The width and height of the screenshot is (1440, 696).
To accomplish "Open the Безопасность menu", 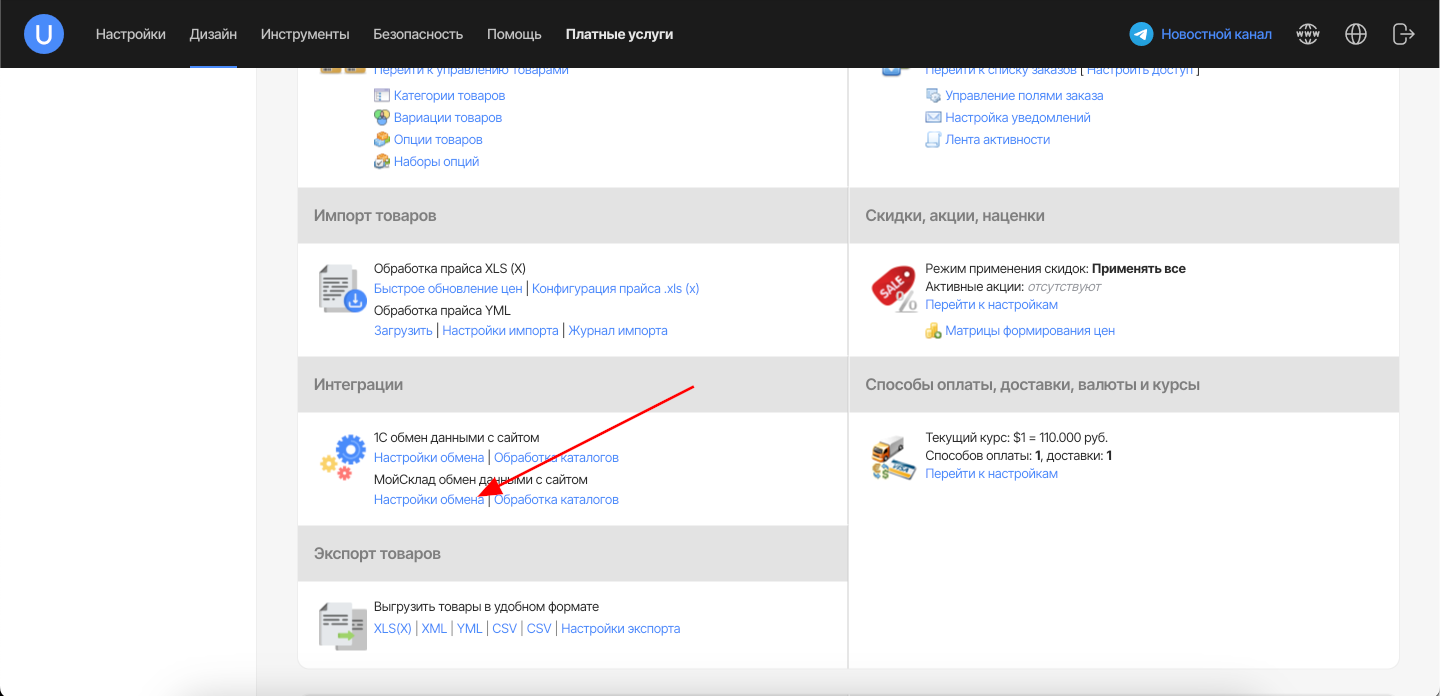I will (x=418, y=34).
